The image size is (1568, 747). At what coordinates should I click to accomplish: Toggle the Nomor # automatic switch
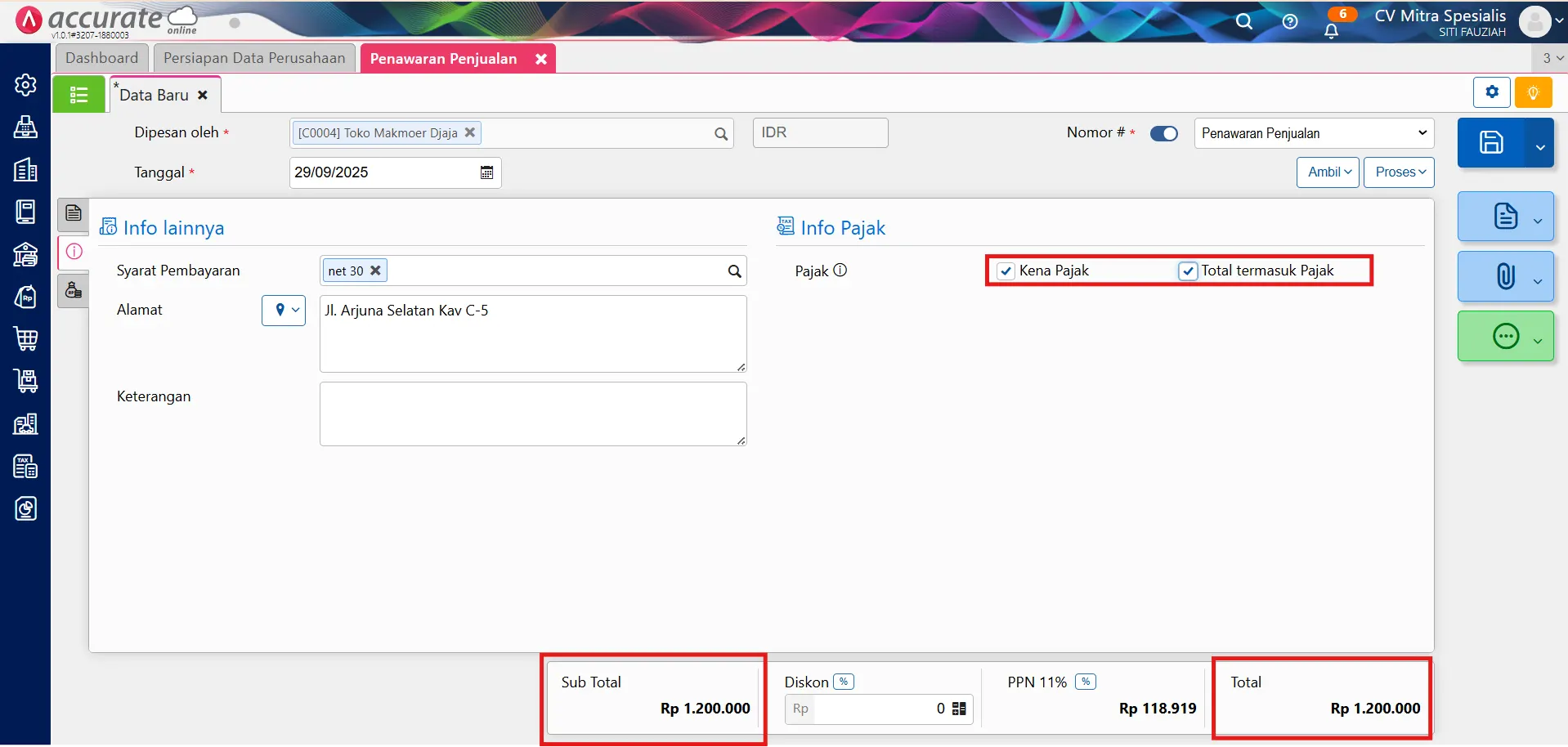pyautogui.click(x=1163, y=134)
